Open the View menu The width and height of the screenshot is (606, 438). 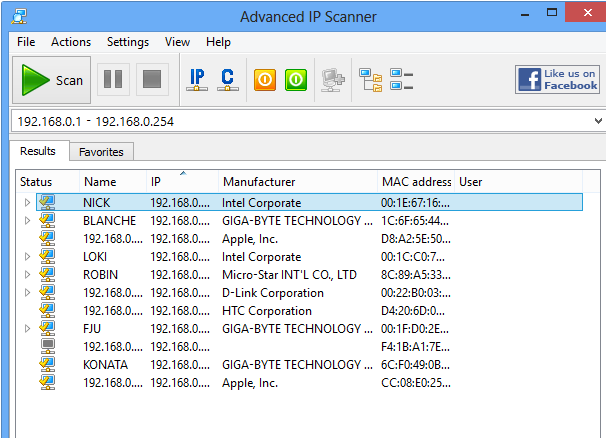coord(177,42)
